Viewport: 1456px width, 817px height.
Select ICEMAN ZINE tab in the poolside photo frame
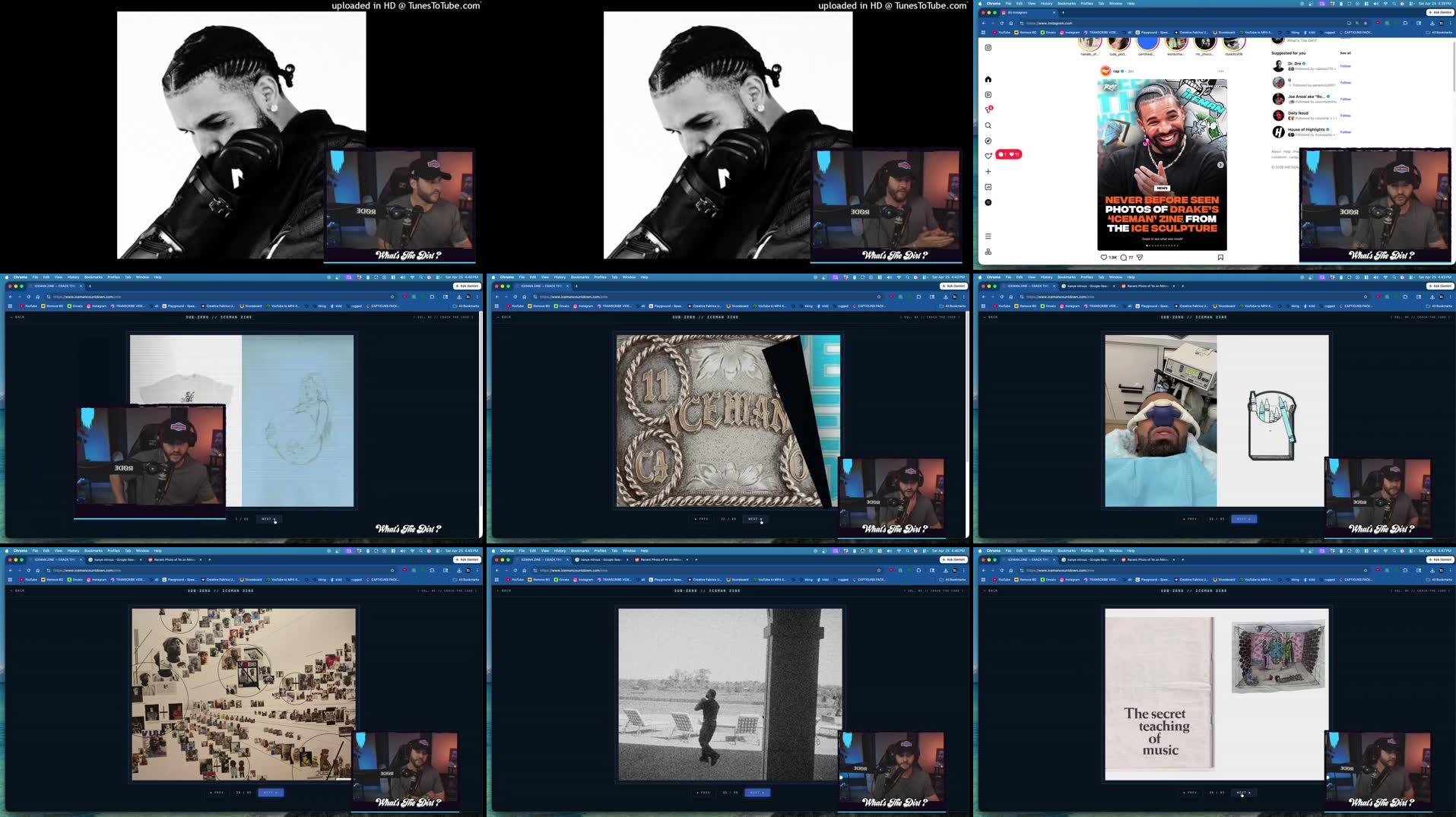click(x=541, y=559)
